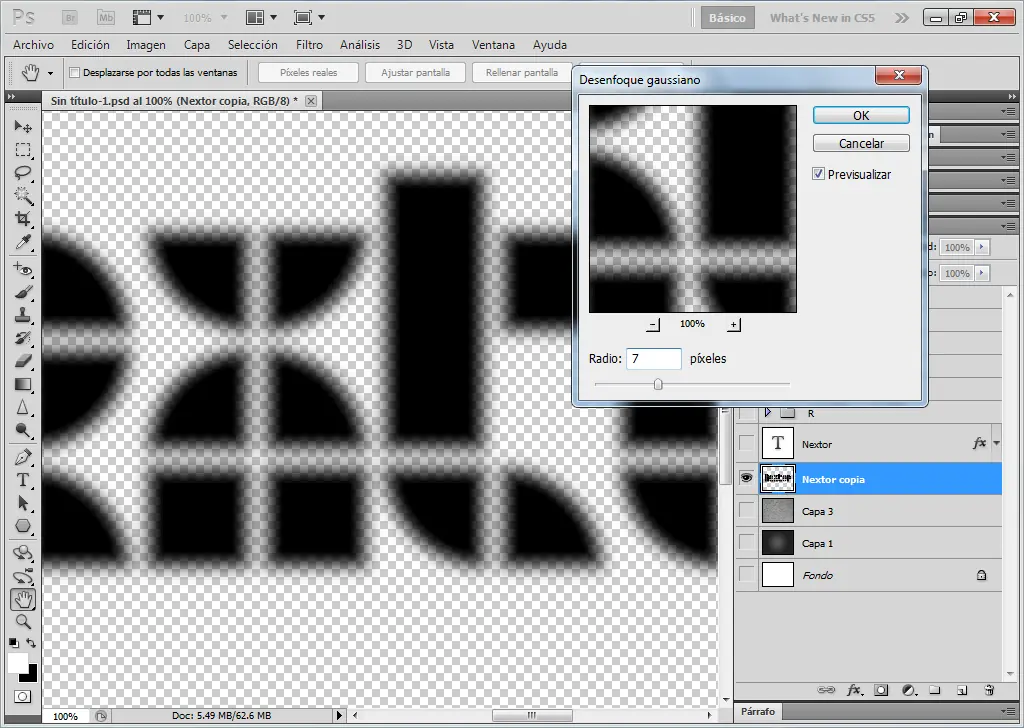The height and width of the screenshot is (728, 1024).
Task: Select the Gradient tool
Action: 22,385
